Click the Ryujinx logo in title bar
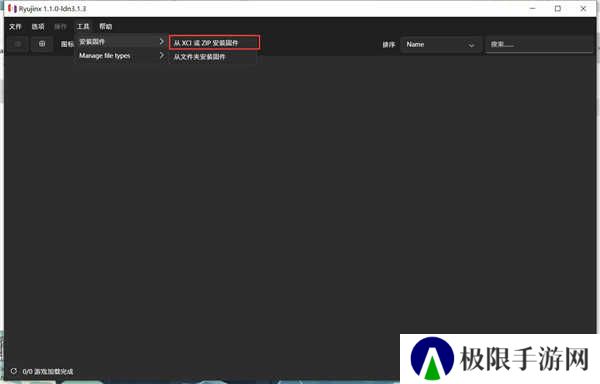 [12, 8]
